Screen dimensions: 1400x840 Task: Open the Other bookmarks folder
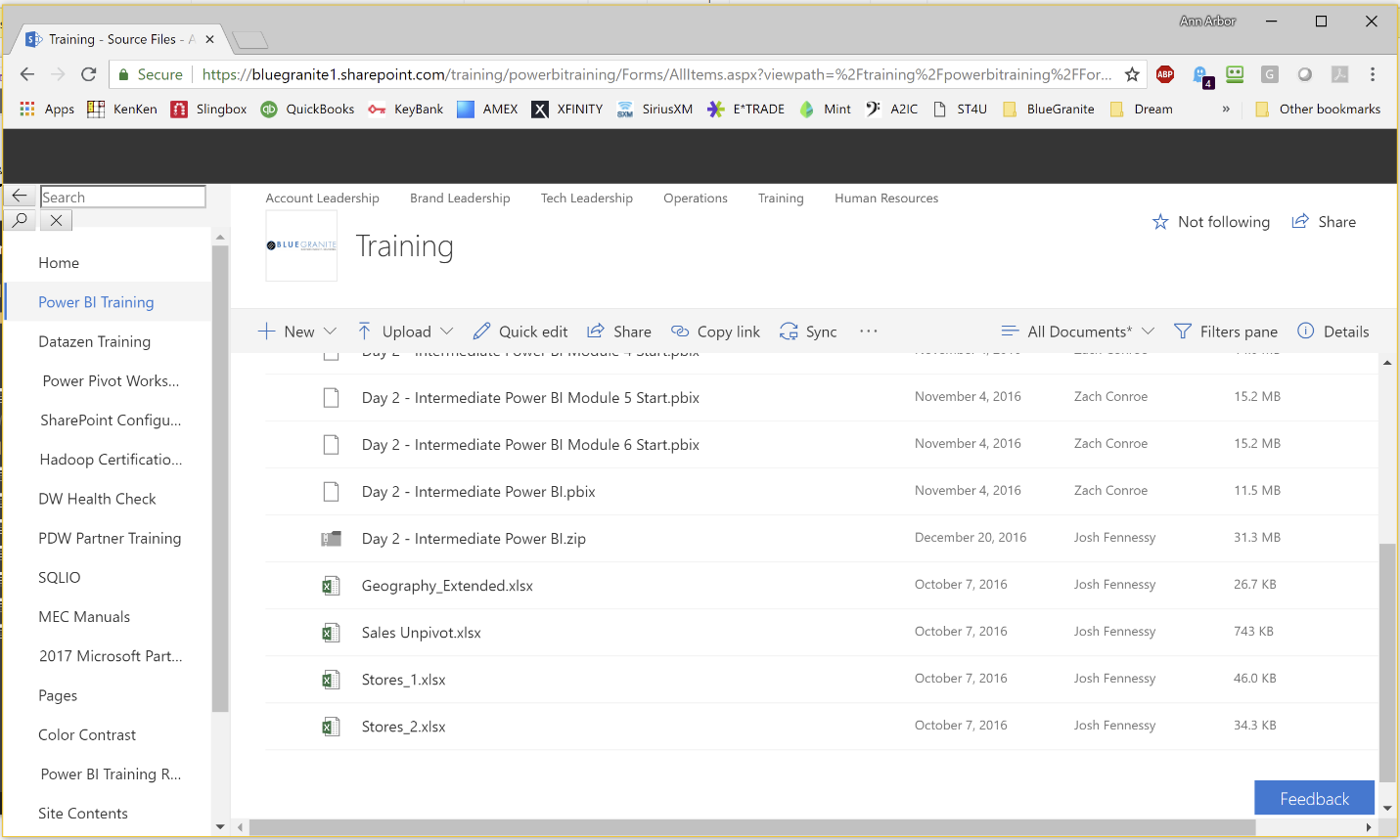pos(1318,109)
